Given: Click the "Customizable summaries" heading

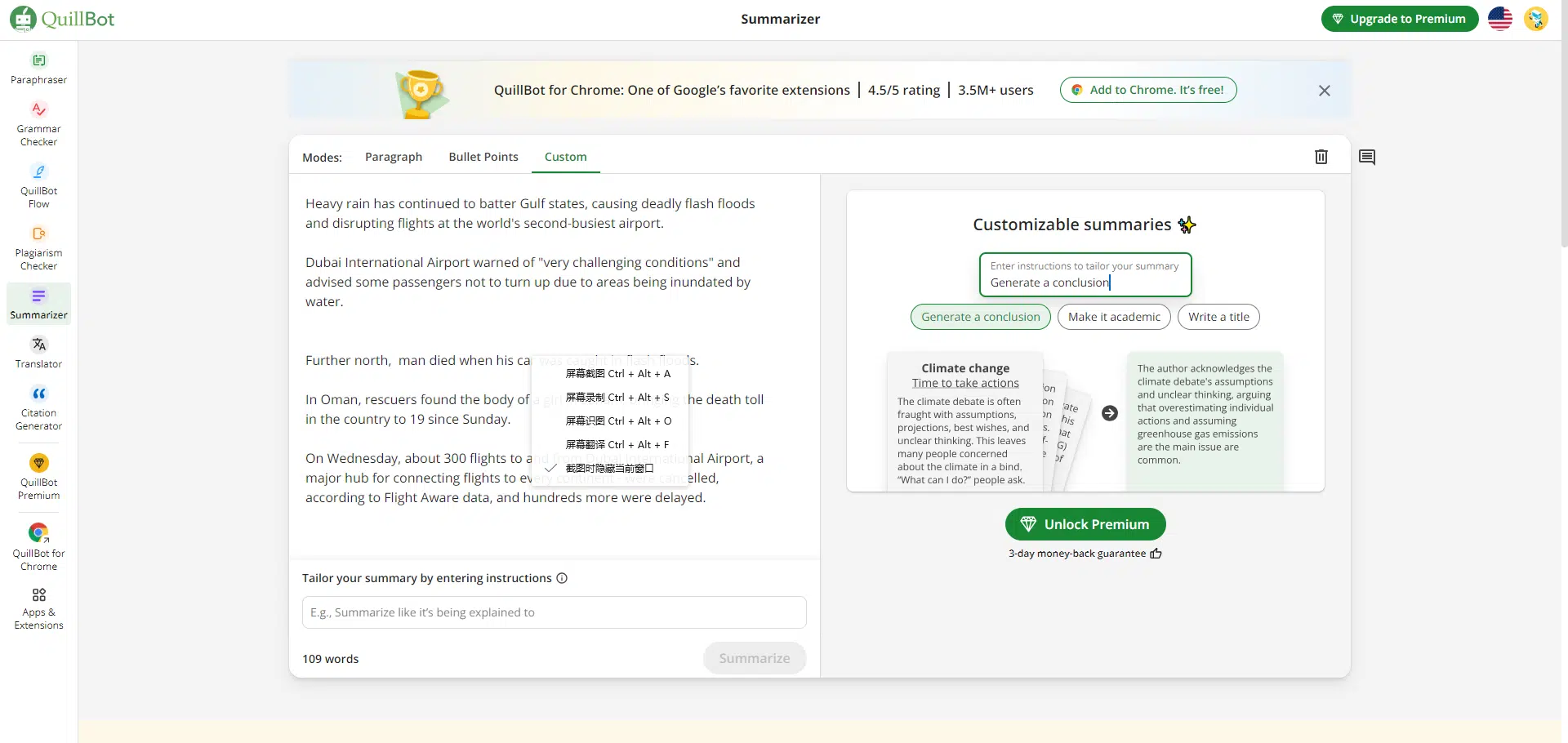Looking at the screenshot, I should 1072,225.
